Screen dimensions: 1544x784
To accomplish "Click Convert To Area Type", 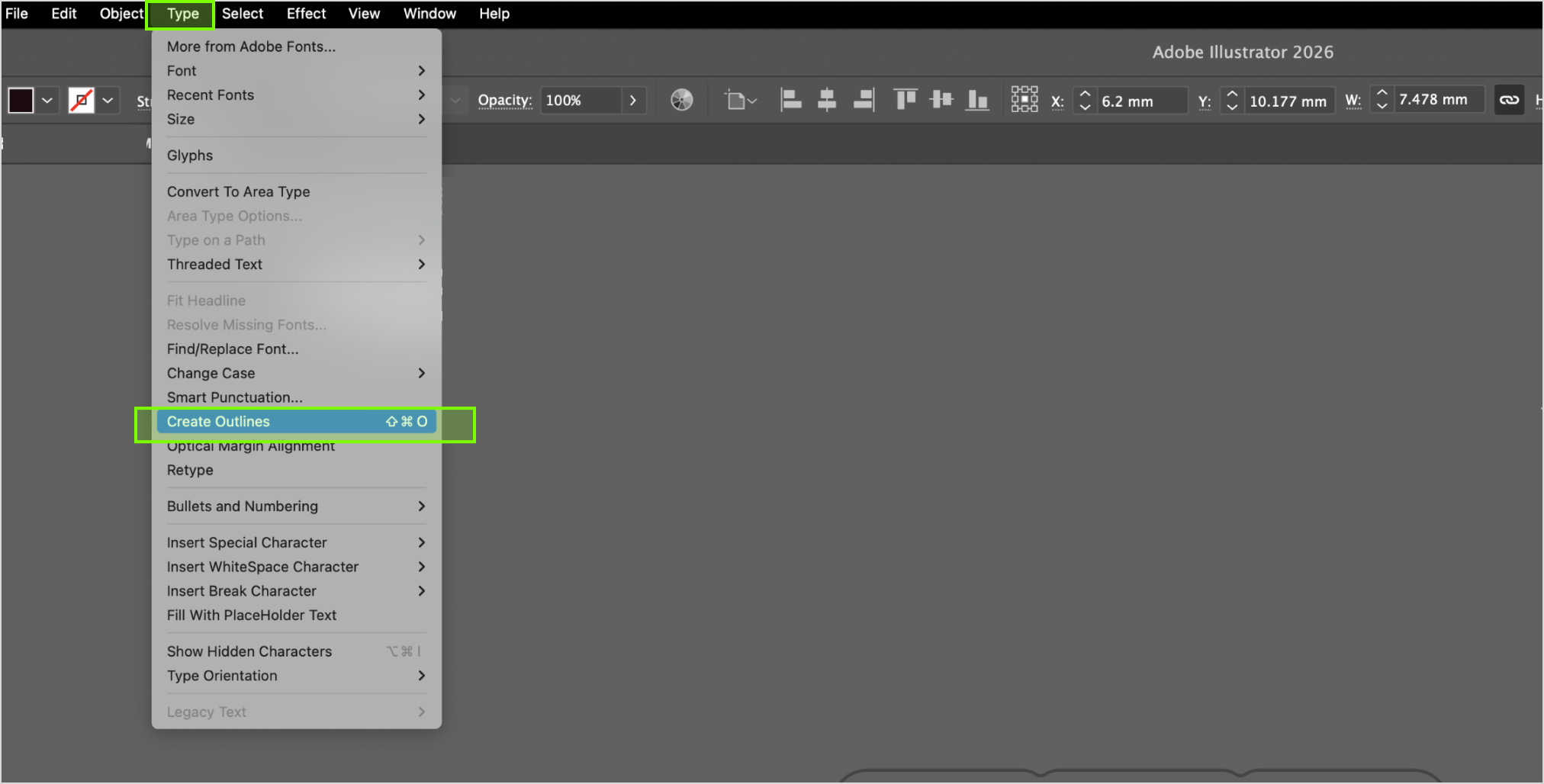I will (x=238, y=191).
